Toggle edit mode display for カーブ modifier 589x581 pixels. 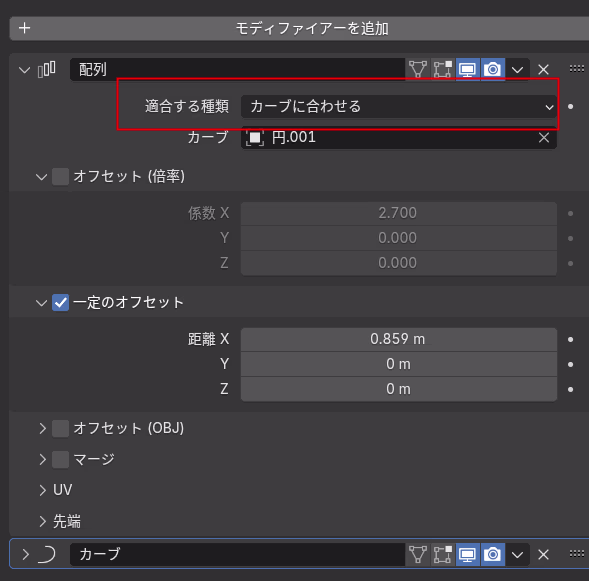[443, 554]
